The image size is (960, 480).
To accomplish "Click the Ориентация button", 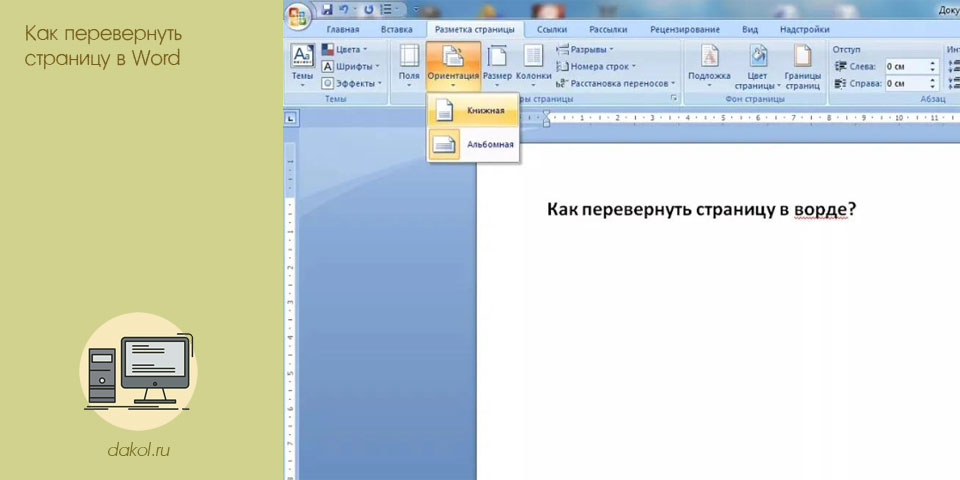I will [453, 66].
